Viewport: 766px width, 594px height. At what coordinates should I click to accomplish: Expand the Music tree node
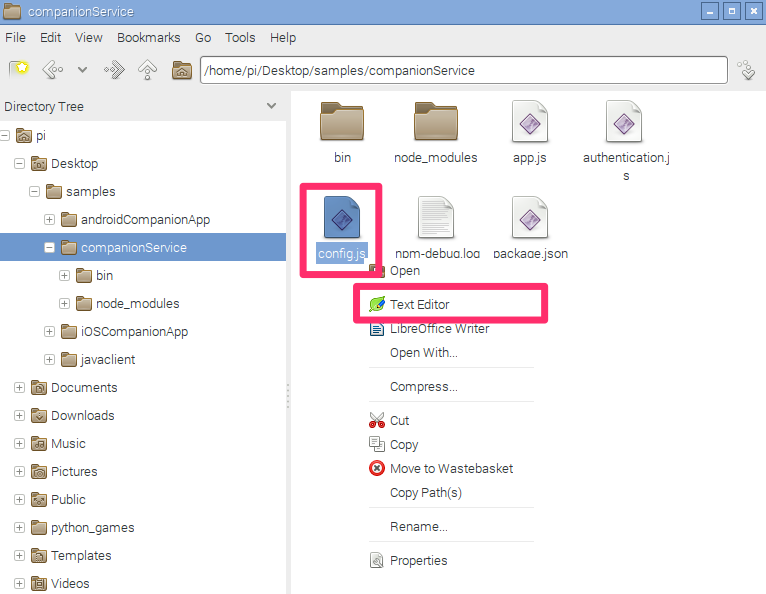pos(20,443)
